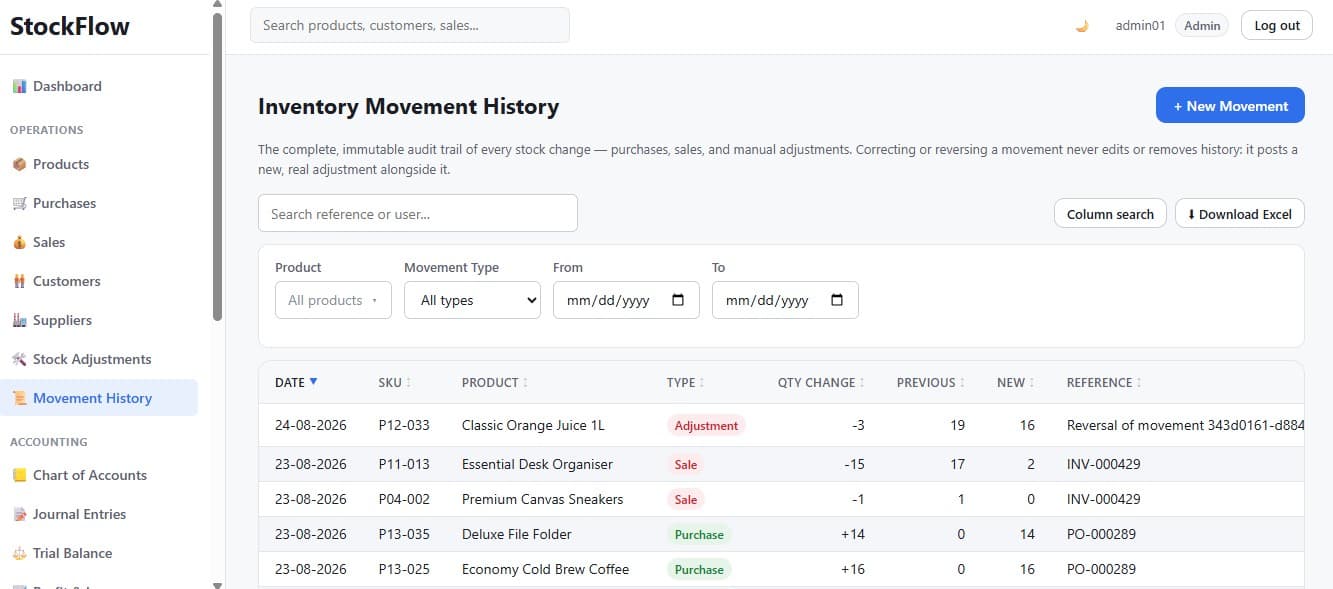Click the 24-08-2026 date cell
This screenshot has width=1333, height=589.
point(311,425)
